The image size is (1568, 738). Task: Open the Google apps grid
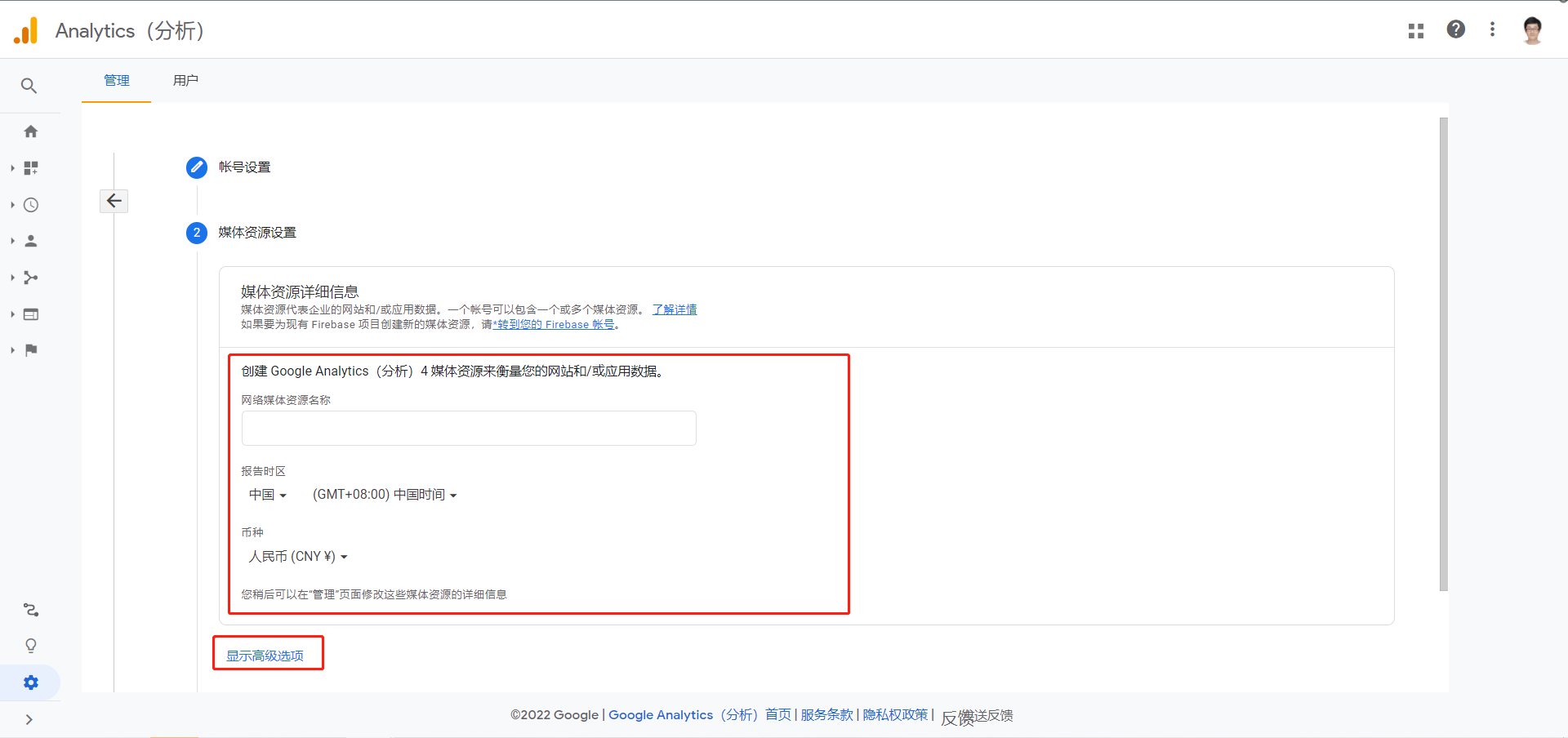click(1416, 30)
